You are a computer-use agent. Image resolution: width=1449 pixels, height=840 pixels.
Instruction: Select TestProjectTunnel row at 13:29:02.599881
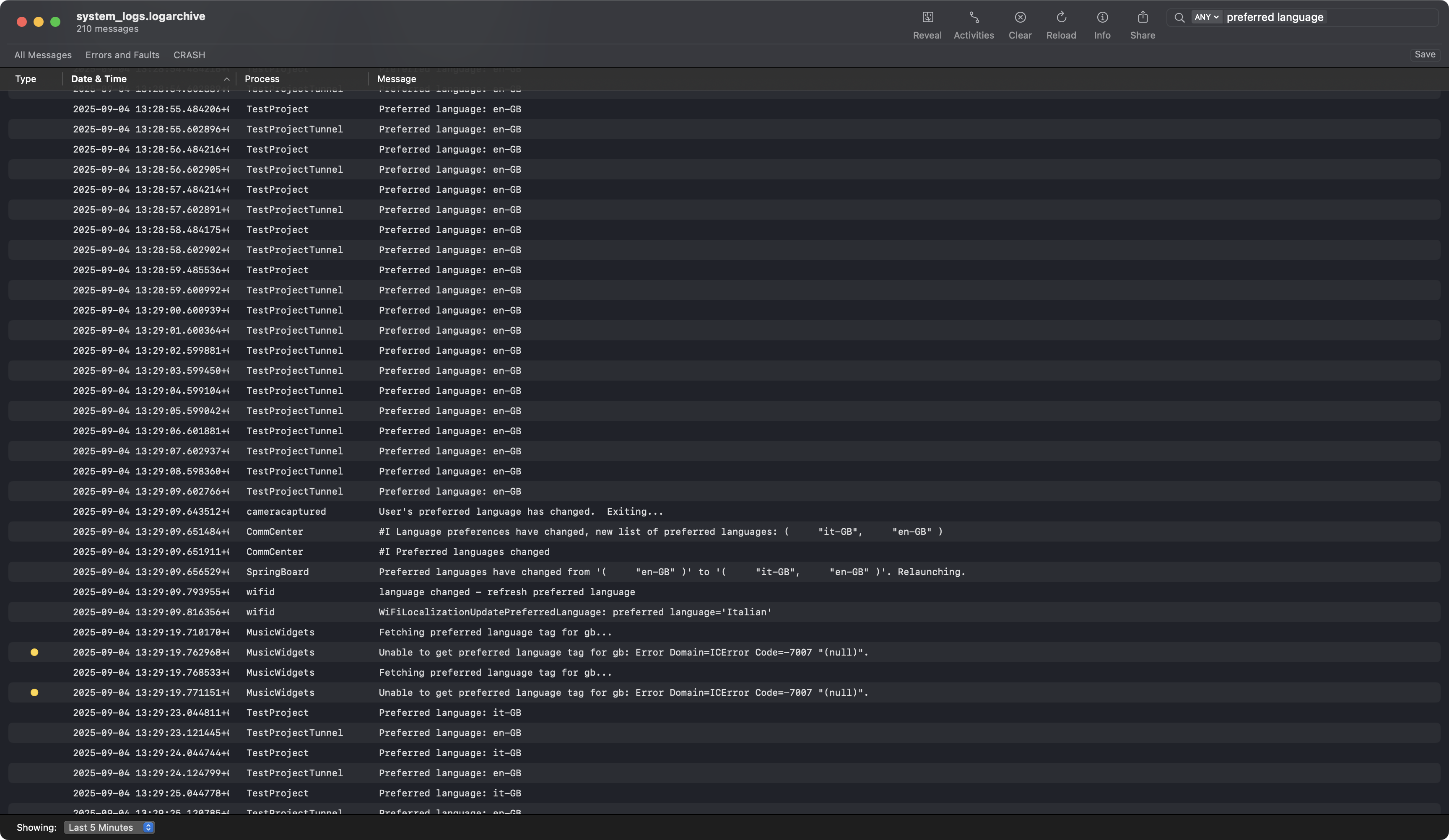(724, 350)
